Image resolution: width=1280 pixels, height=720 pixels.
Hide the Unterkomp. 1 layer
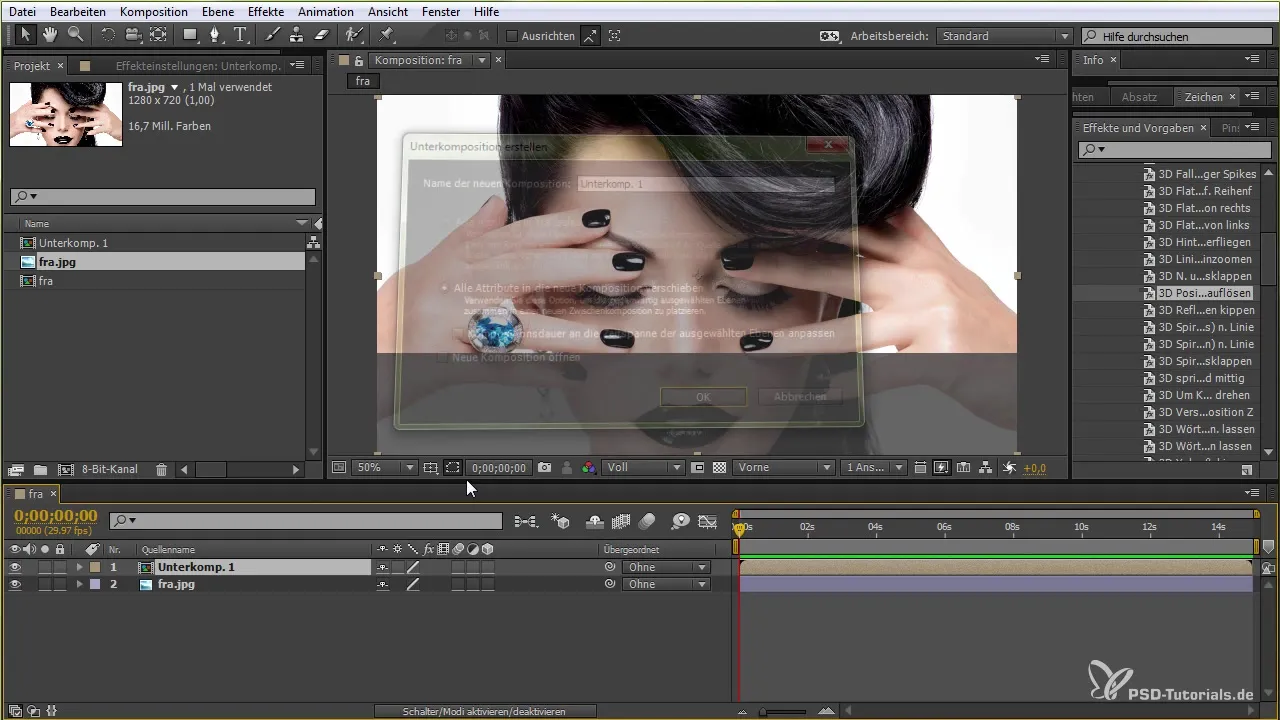pyautogui.click(x=15, y=567)
